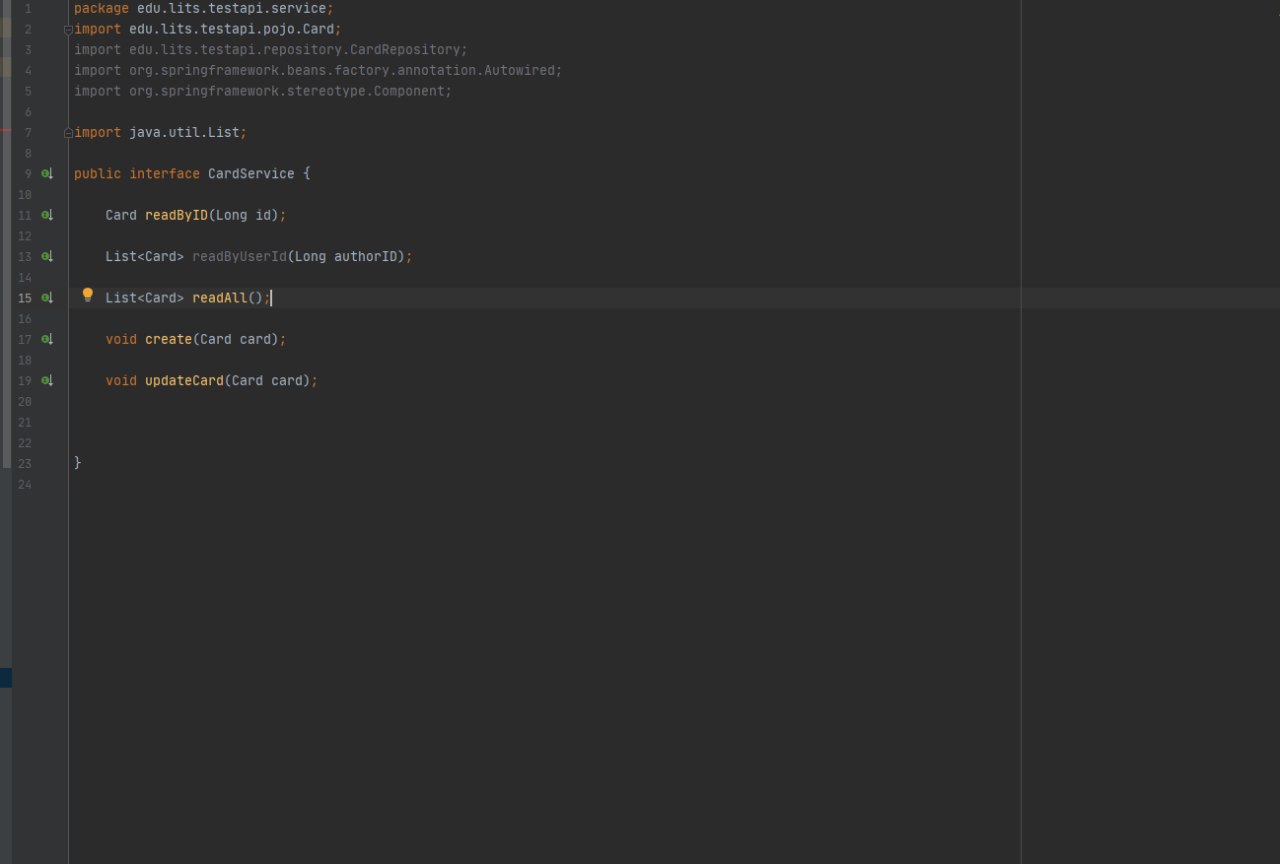This screenshot has height=864, width=1280.
Task: Click the 'Card card' parameter of updateCard
Action: click(x=267, y=381)
